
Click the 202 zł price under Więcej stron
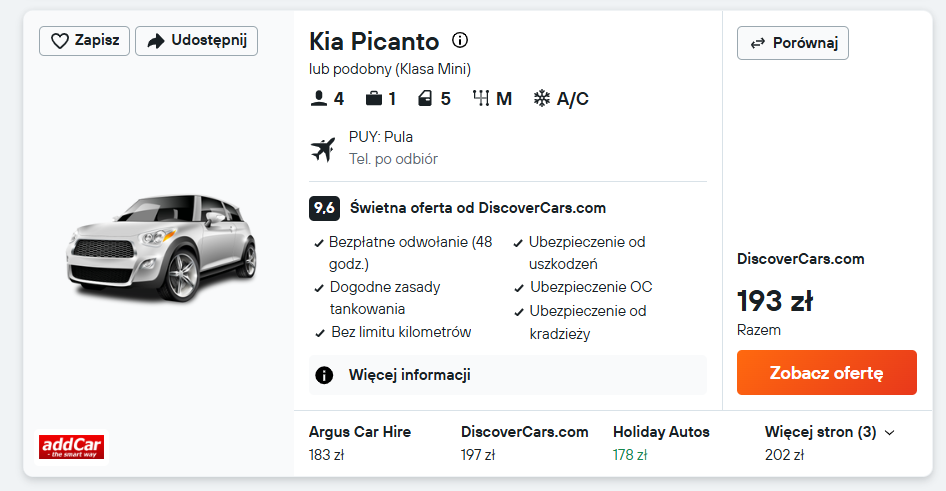tap(784, 455)
